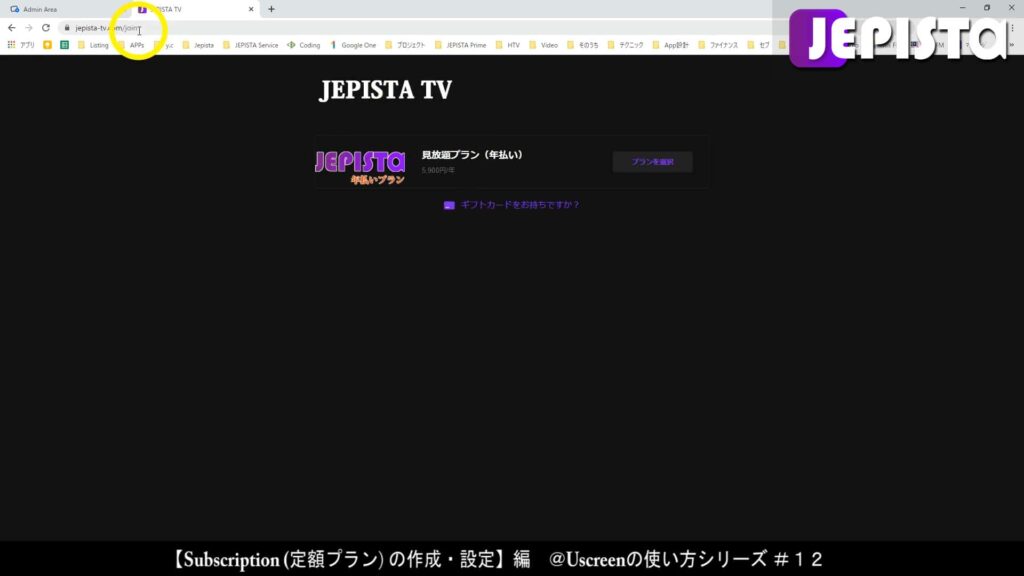Open the App設計 bookmark folder
The image size is (1024, 576).
pos(671,45)
